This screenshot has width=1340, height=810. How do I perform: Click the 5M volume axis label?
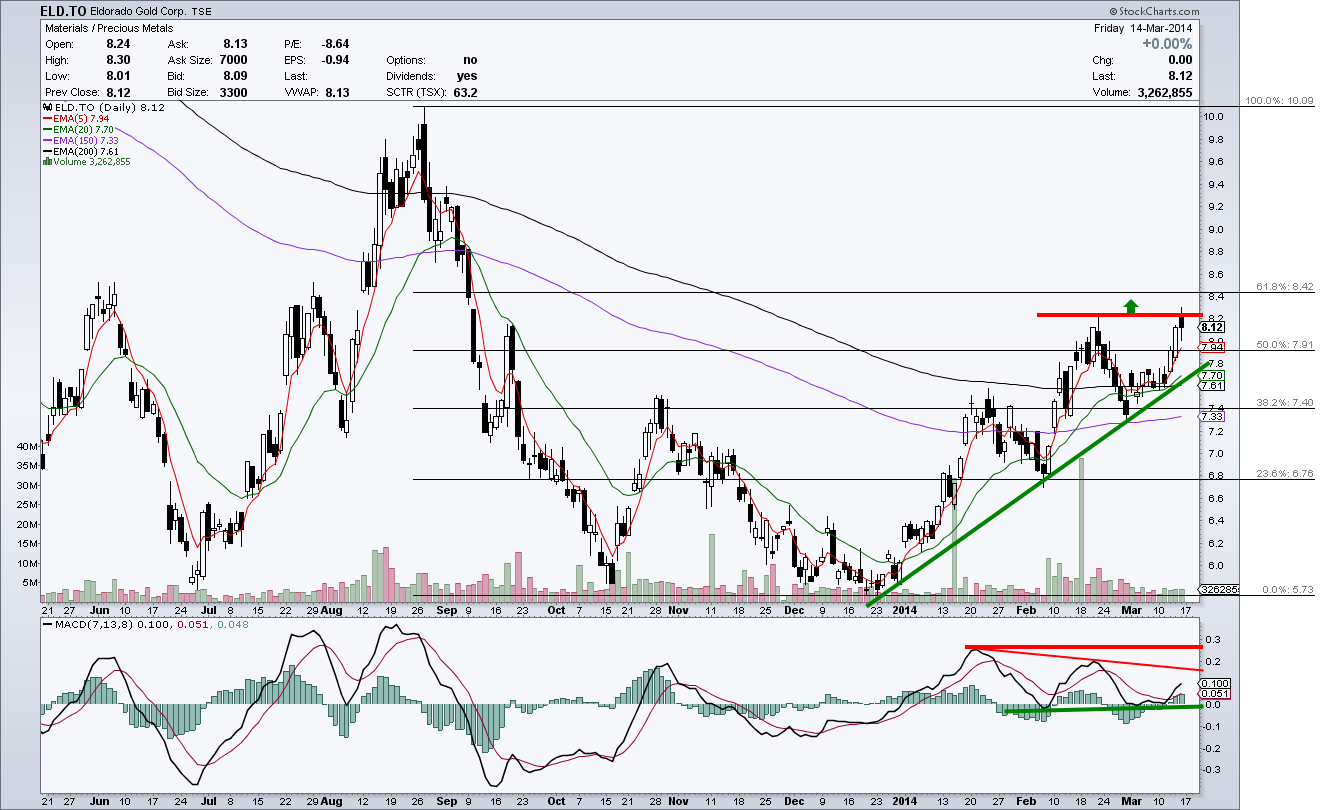(31, 582)
